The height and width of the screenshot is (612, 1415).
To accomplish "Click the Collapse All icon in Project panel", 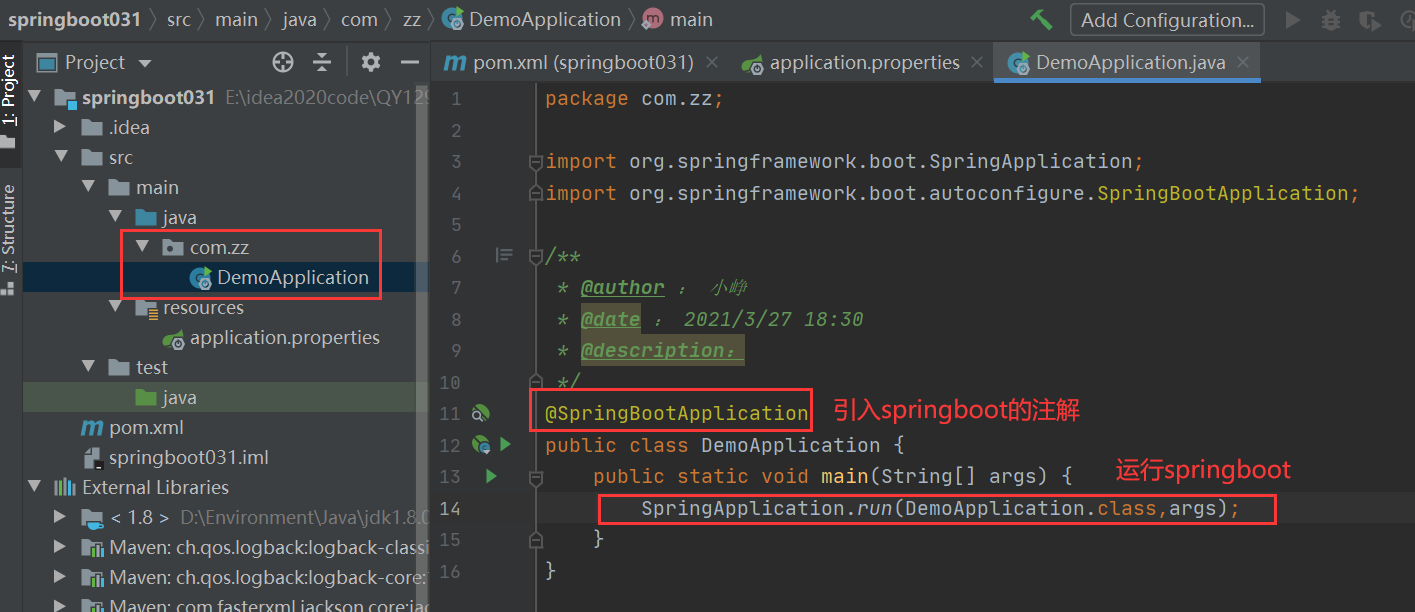I will (x=322, y=62).
